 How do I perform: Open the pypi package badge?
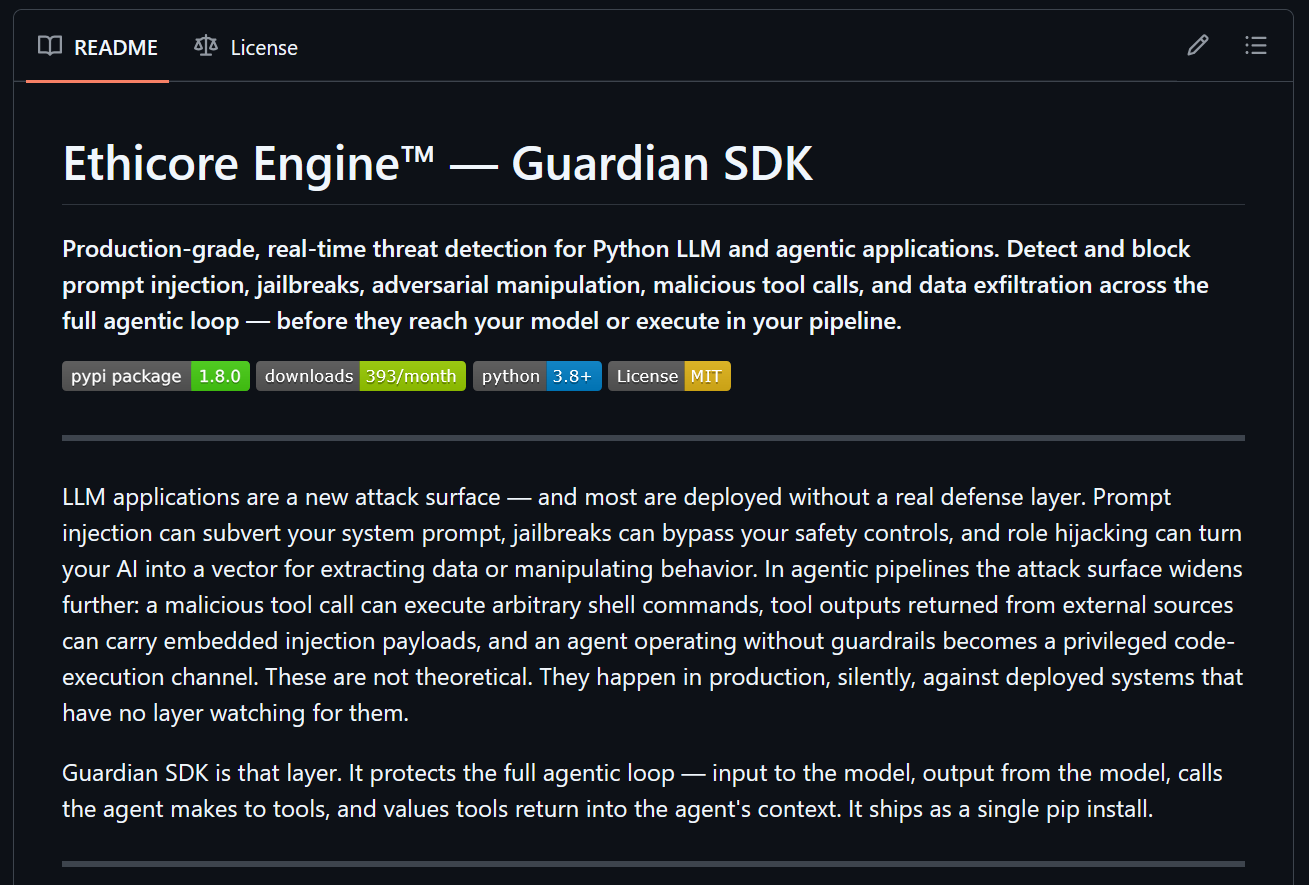[x=155, y=376]
